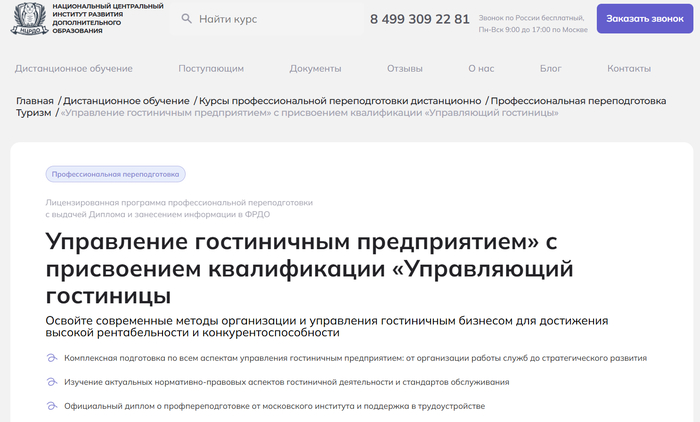
Task: Open the Поступающим menu item
Action: 211,69
